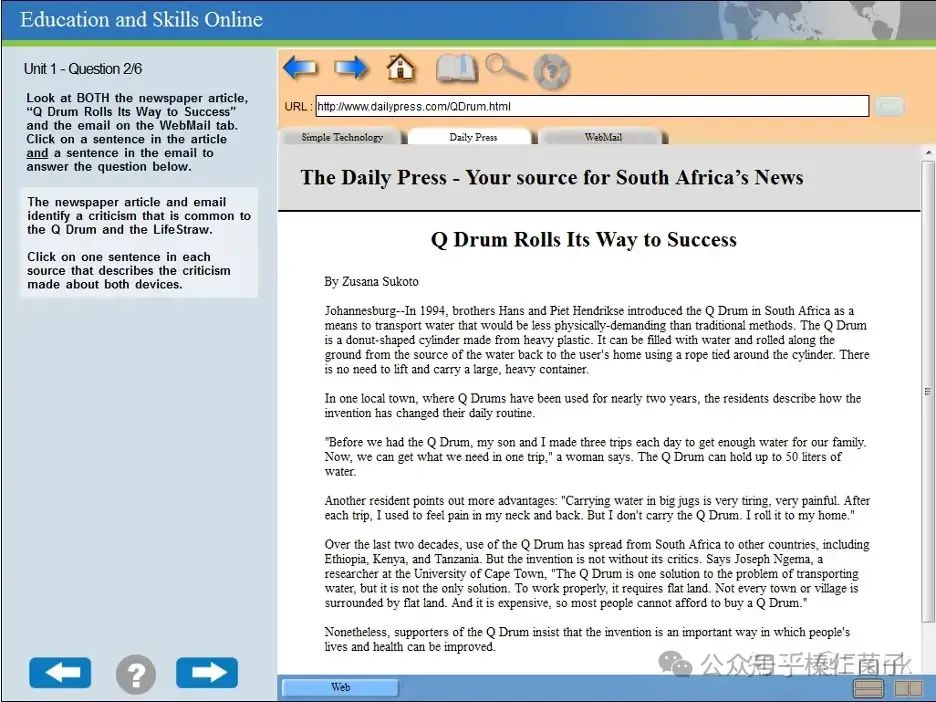Click sentence starting 'Over the last two decades'
Viewport: 936px width, 702px height.
click(x=597, y=552)
